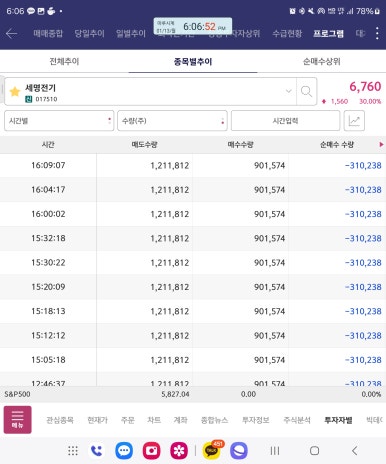Tap the pink 메뉴 hamburger button
The height and width of the screenshot is (464, 386).
(x=18, y=420)
